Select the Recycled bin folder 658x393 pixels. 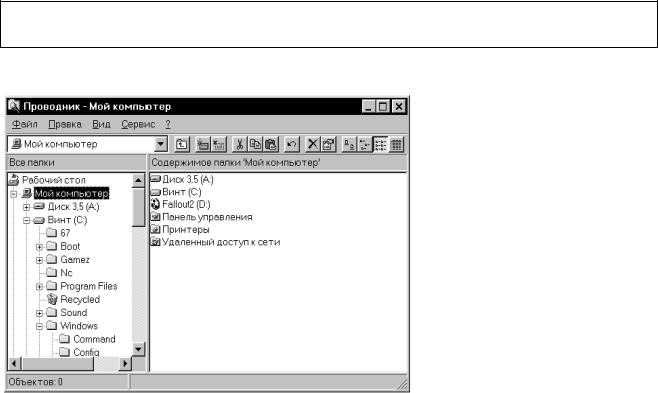pyautogui.click(x=80, y=299)
